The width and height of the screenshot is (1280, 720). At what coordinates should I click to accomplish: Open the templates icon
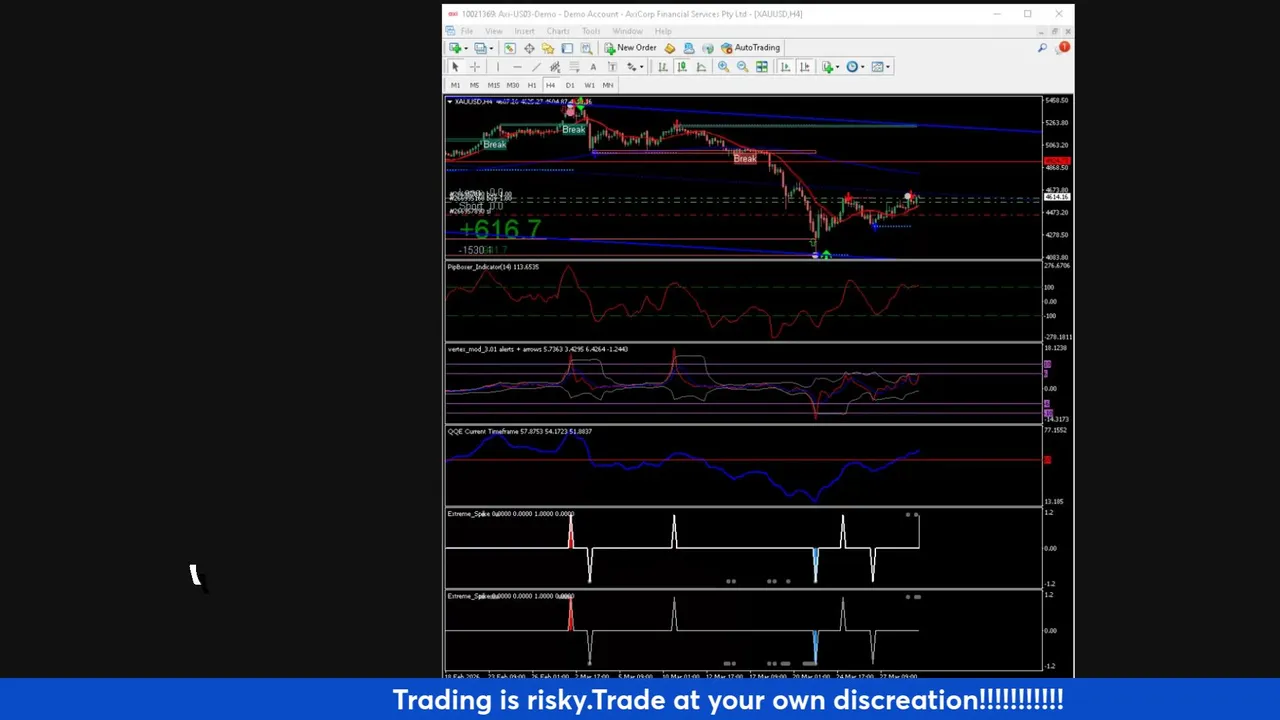click(x=878, y=67)
